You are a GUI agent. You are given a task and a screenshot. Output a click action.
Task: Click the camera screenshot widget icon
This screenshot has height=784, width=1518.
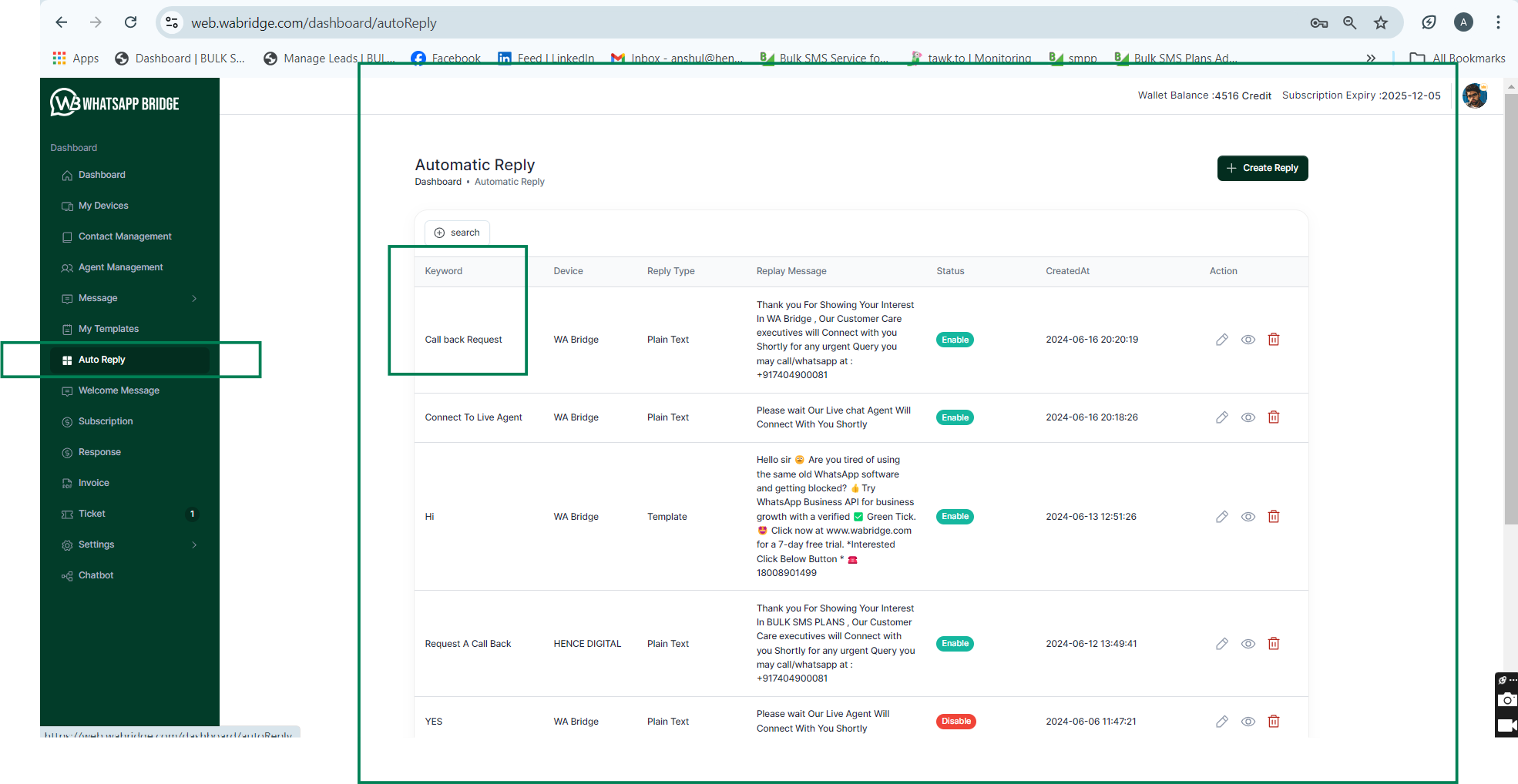pyautogui.click(x=1506, y=700)
